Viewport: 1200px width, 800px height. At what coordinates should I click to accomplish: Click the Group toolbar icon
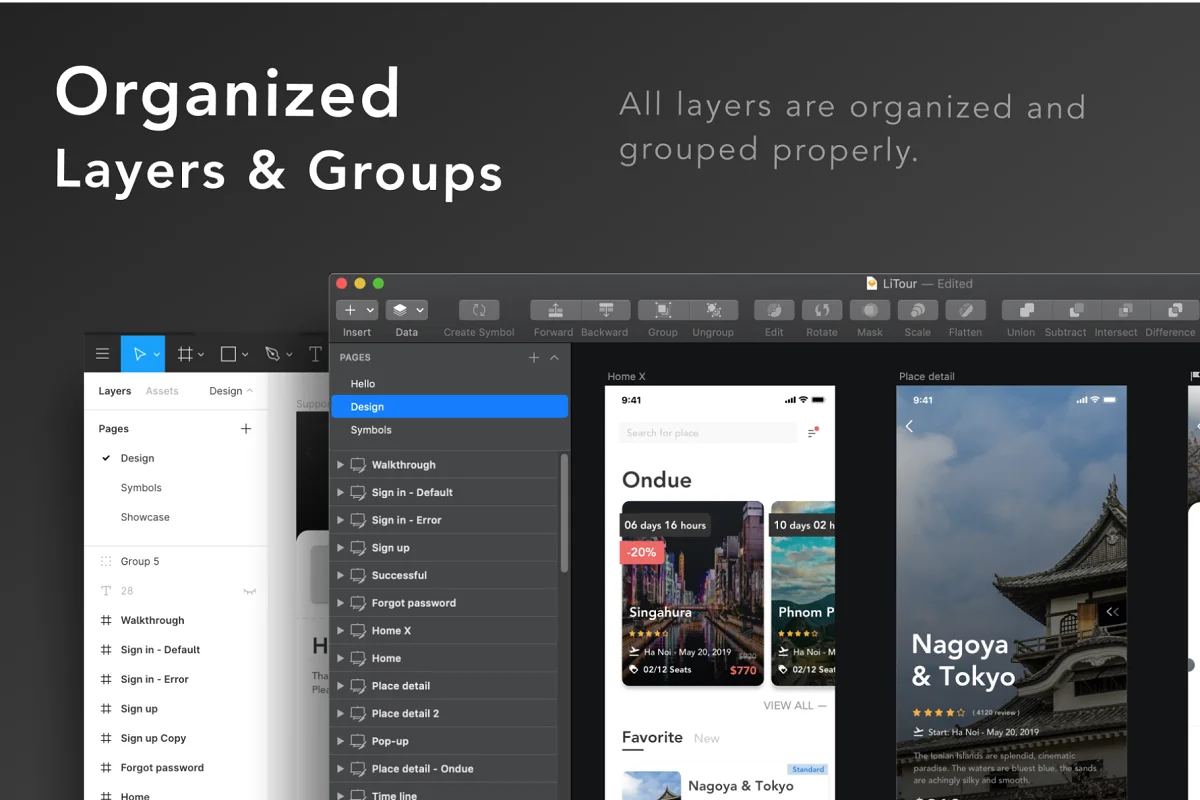[663, 310]
